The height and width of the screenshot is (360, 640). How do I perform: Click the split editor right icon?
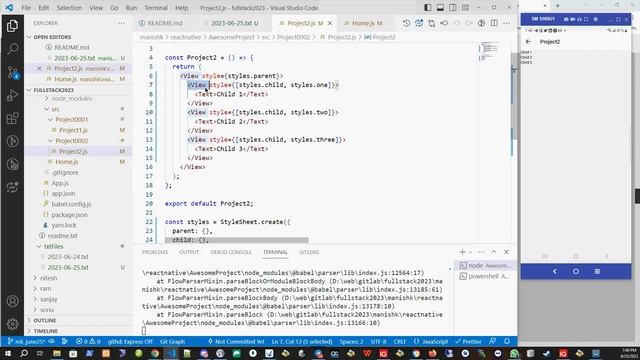(494, 23)
